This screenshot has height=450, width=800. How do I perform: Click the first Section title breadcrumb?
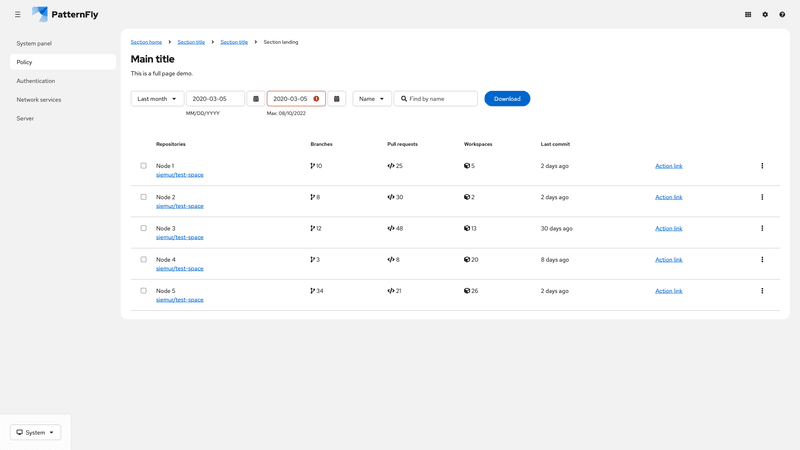pos(191,42)
